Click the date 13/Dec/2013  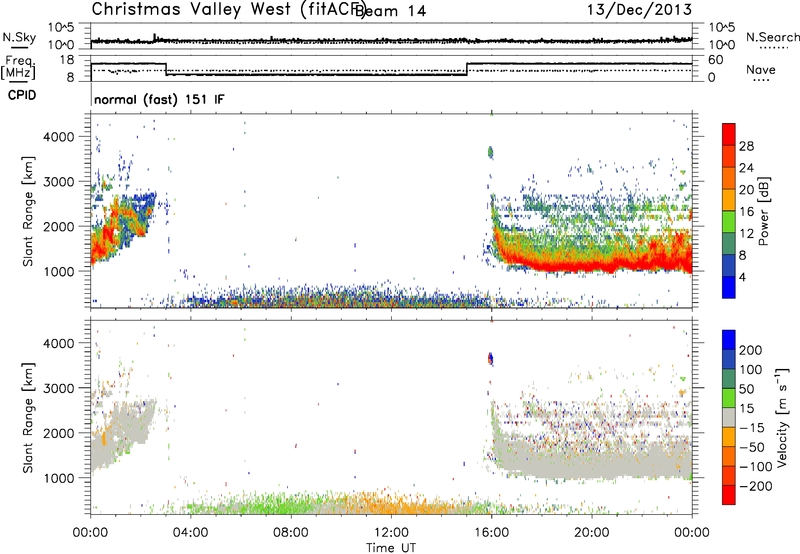[639, 9]
